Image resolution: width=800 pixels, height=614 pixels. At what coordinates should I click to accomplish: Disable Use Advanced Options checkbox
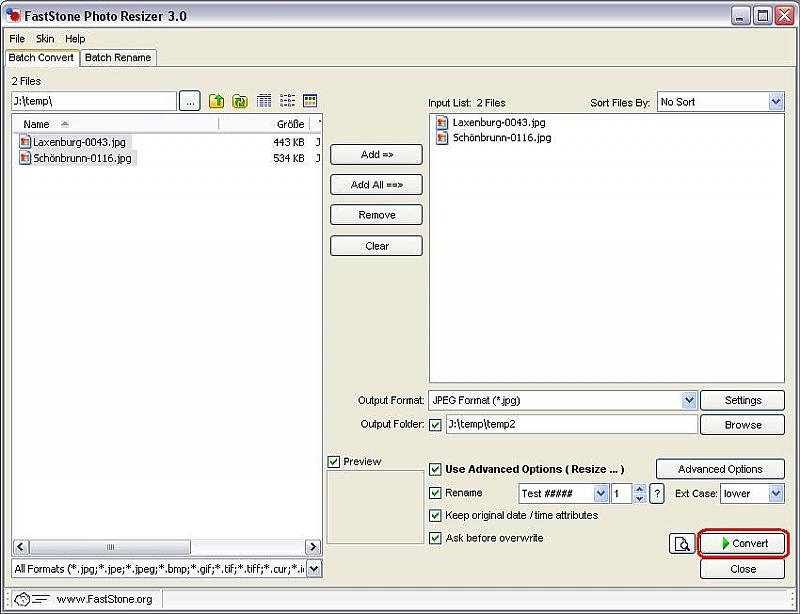tap(435, 469)
